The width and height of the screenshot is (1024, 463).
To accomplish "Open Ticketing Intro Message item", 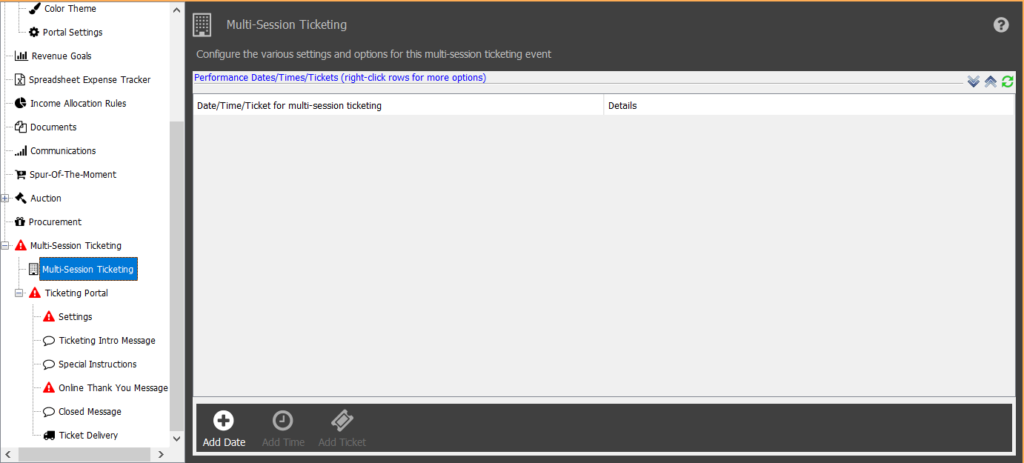I will [107, 341].
